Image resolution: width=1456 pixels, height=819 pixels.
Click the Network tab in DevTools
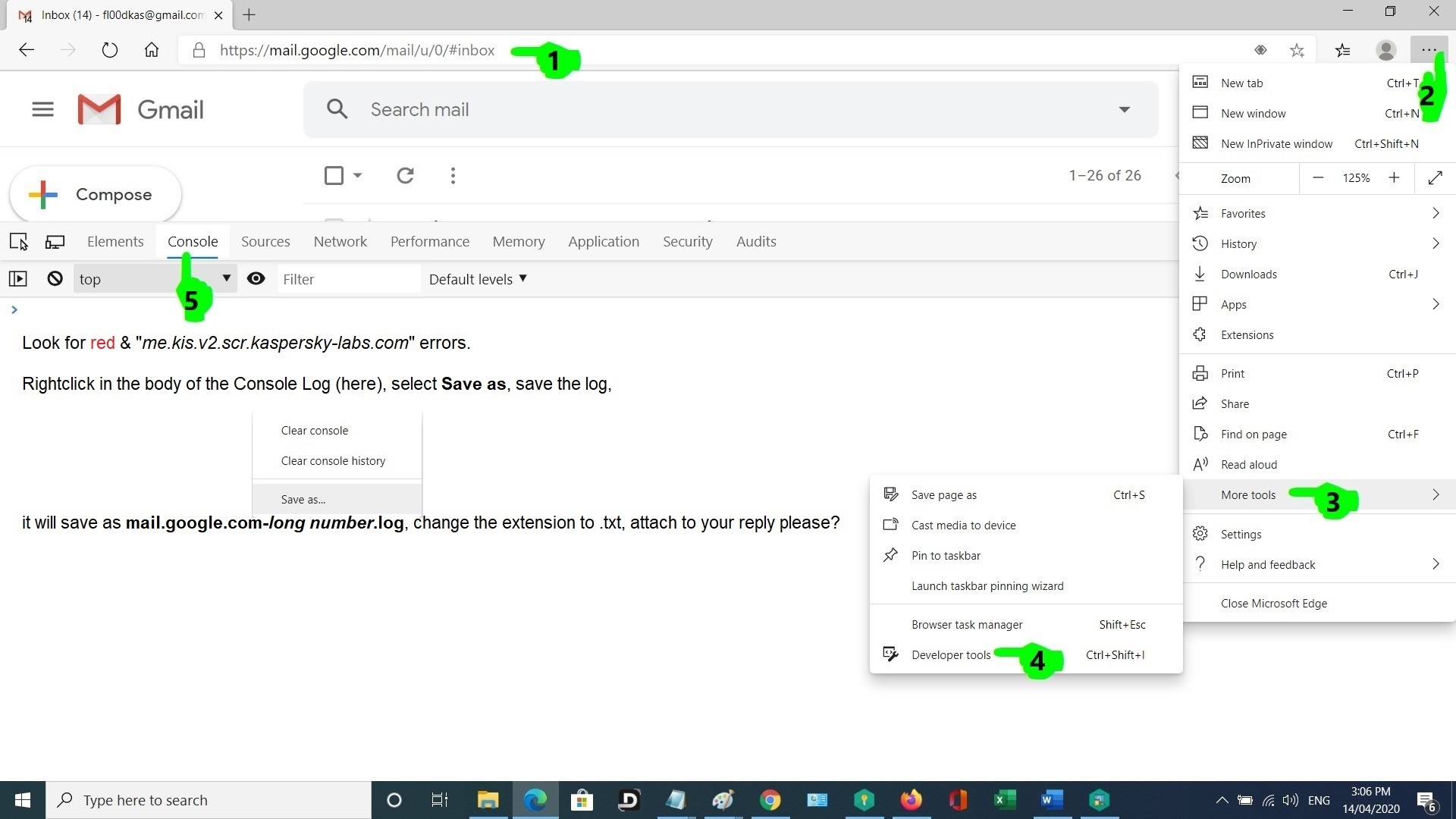(341, 241)
